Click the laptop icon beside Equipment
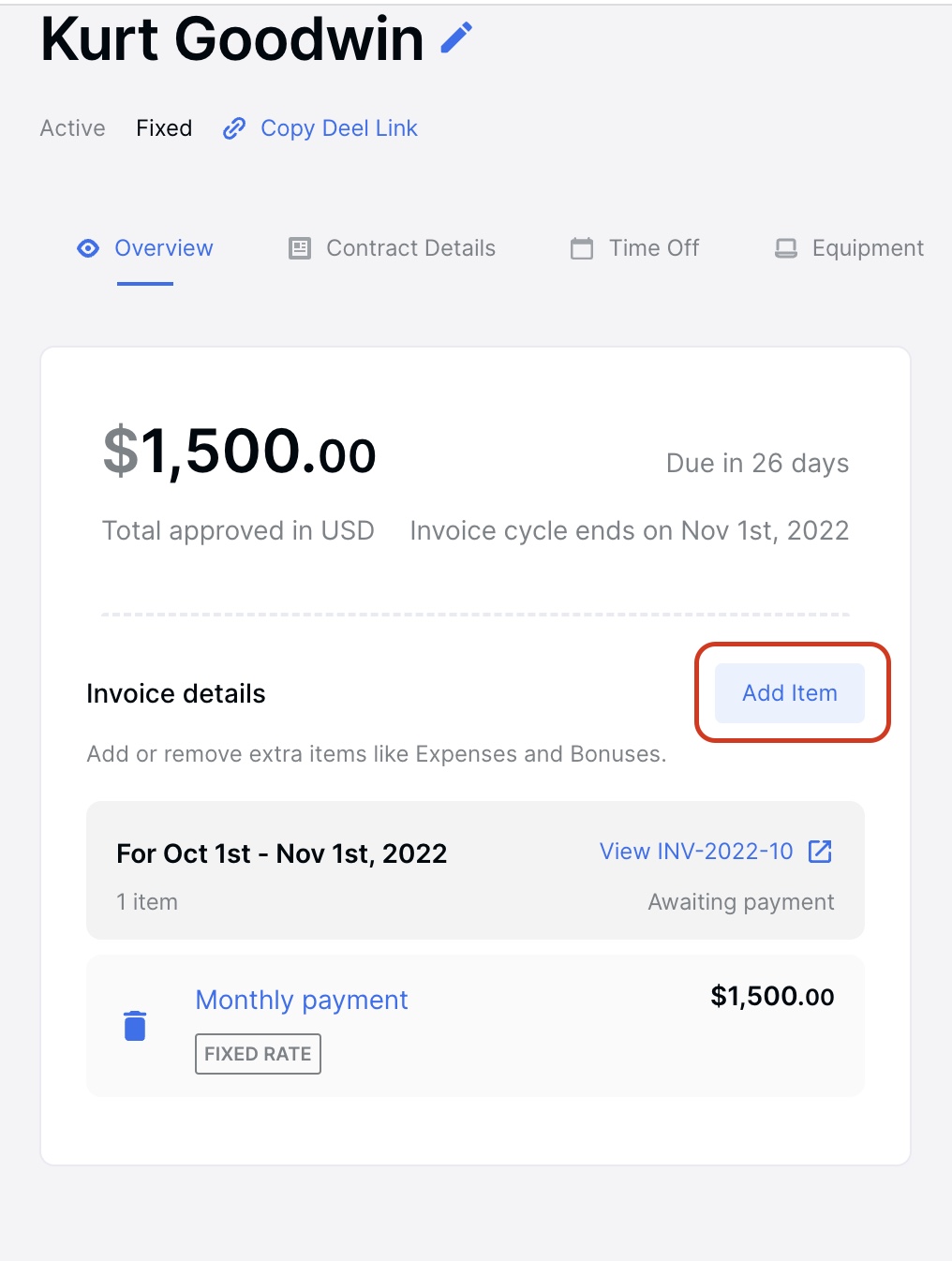Image resolution: width=952 pixels, height=1261 pixels. 787,248
